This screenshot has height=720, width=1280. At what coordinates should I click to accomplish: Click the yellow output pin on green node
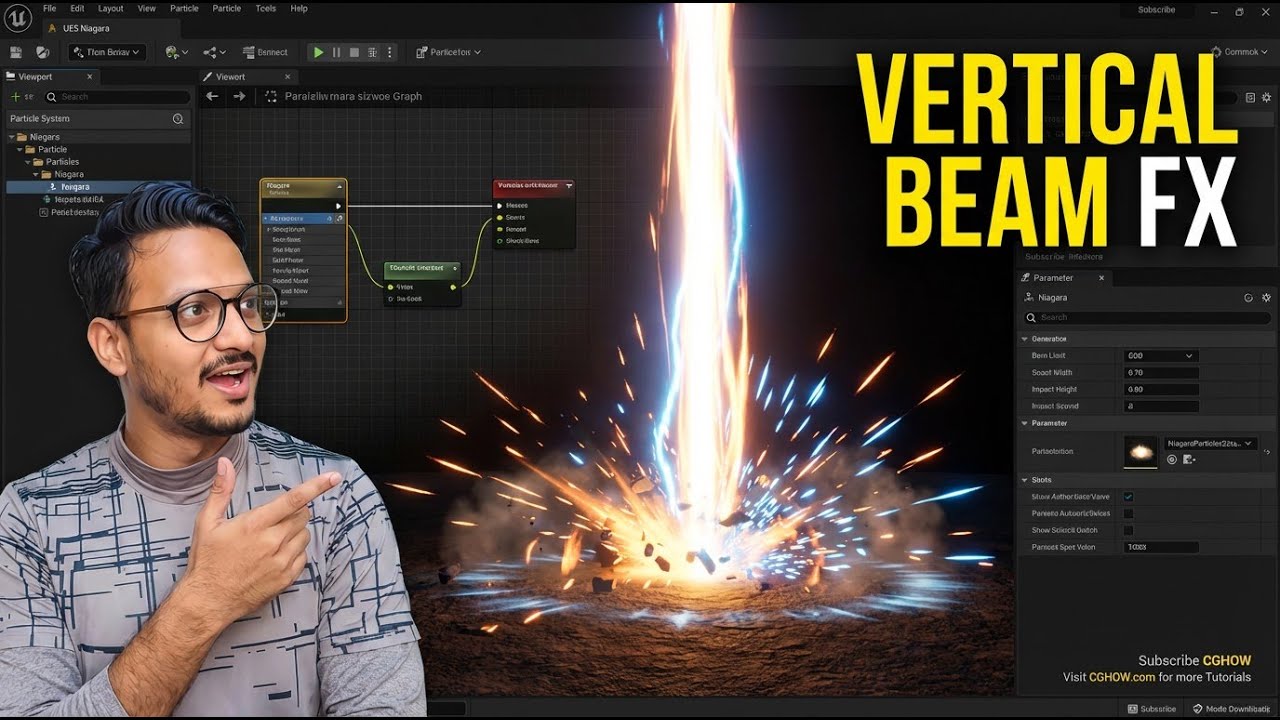tap(453, 287)
